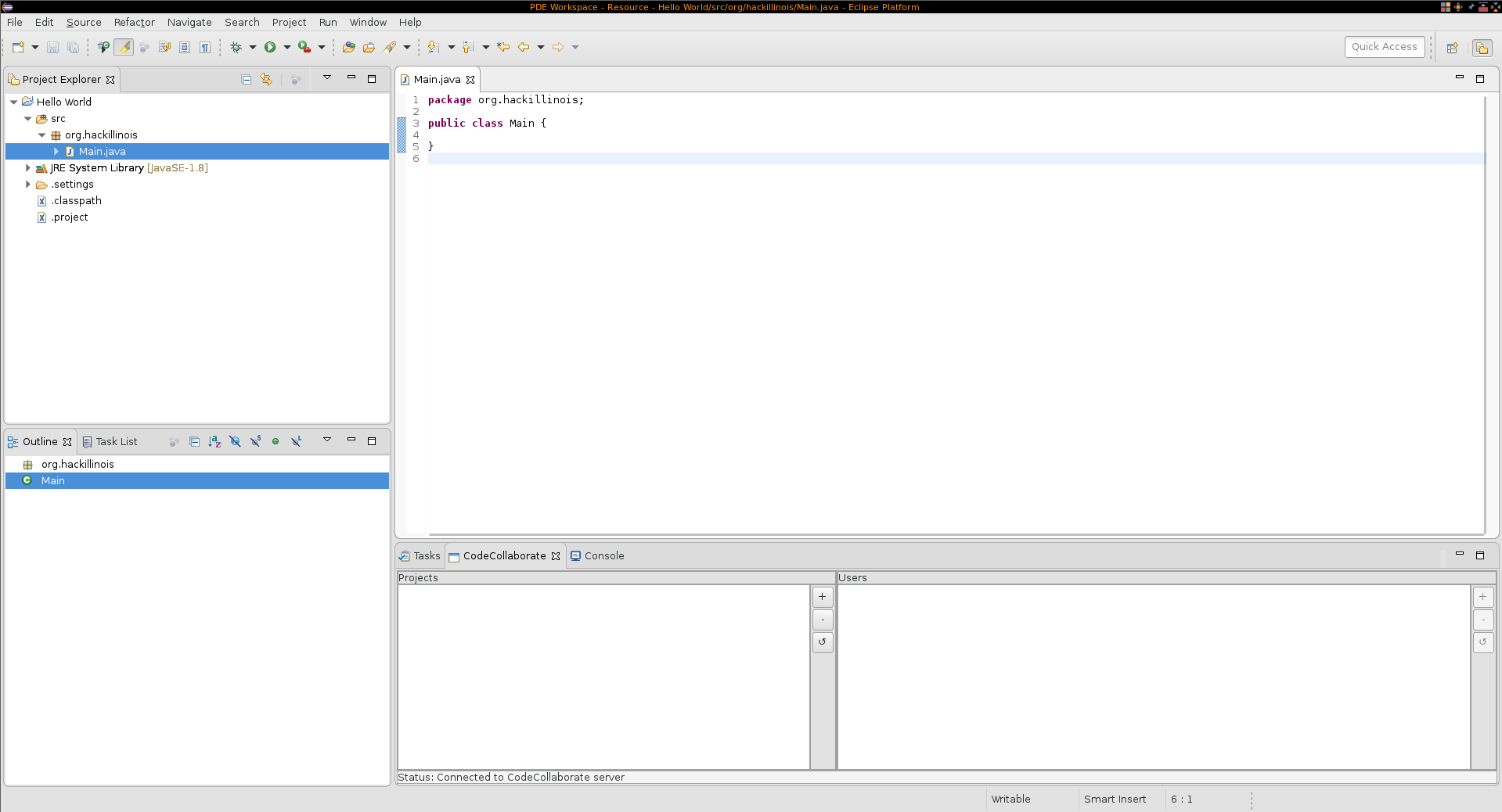Expand the .settings folder node

point(27,185)
